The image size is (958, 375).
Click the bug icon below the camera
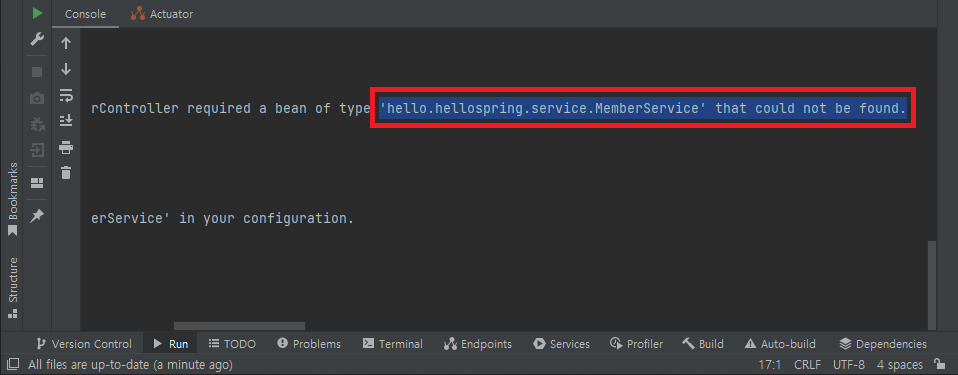pyautogui.click(x=37, y=124)
